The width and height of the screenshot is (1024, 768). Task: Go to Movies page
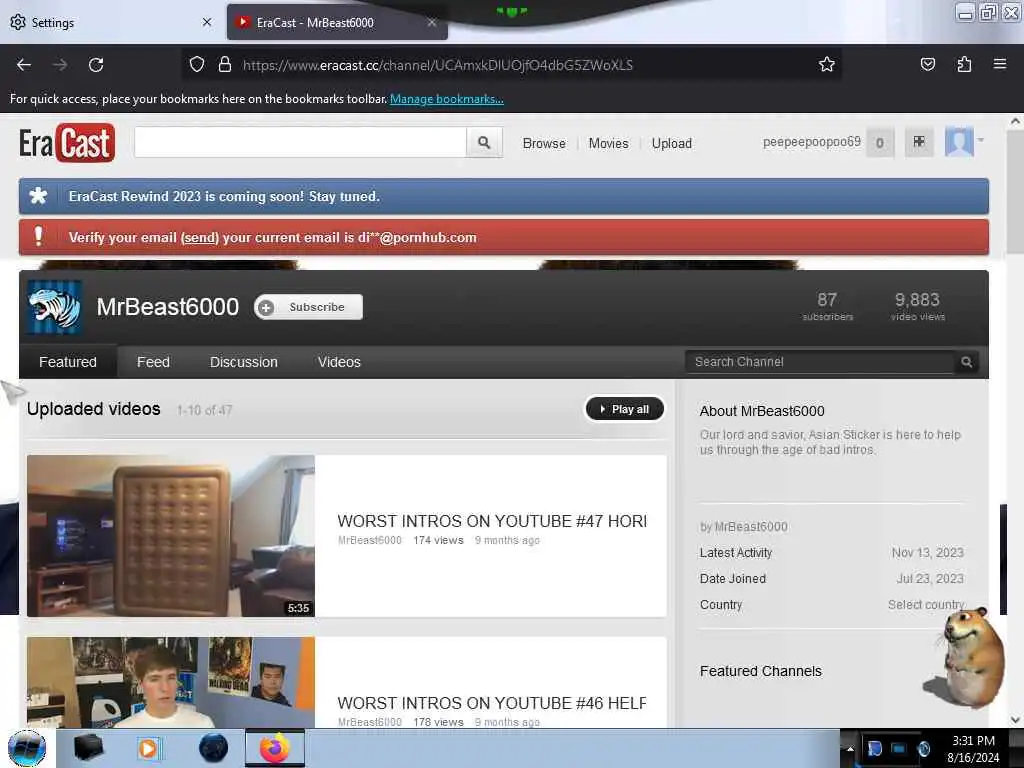(608, 143)
